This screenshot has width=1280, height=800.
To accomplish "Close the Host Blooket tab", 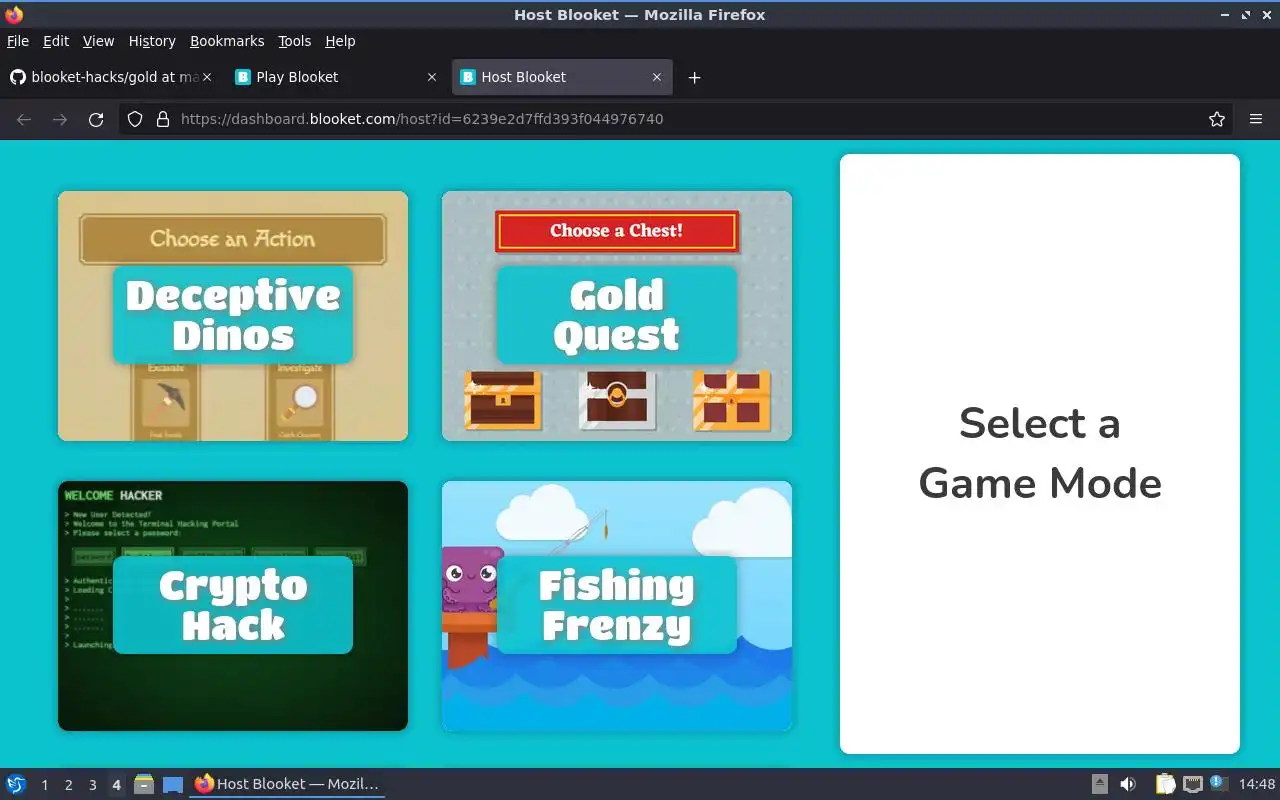I will click(x=657, y=77).
